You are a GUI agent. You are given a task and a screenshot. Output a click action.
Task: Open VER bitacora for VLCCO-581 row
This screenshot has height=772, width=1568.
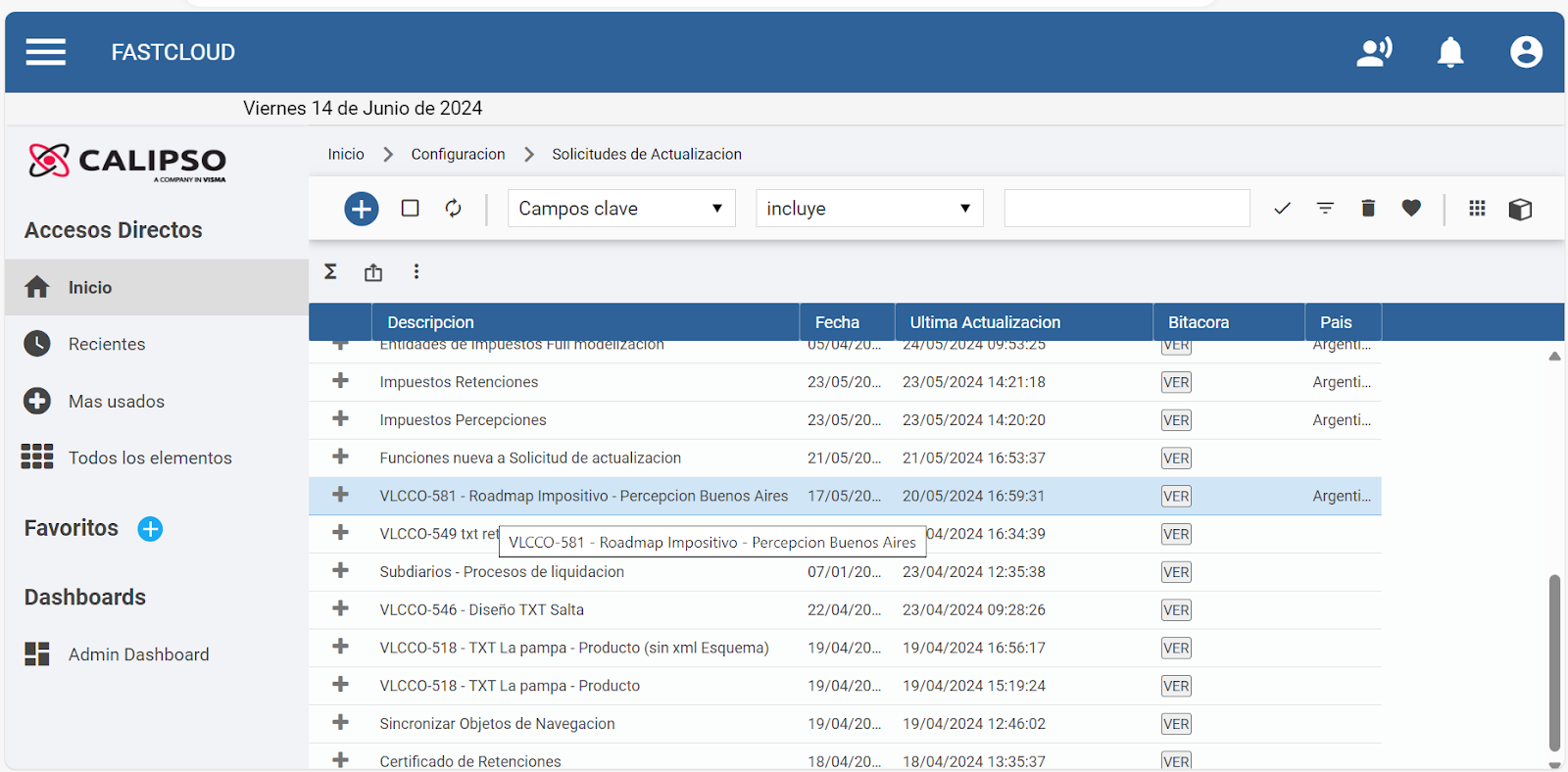pyautogui.click(x=1176, y=497)
